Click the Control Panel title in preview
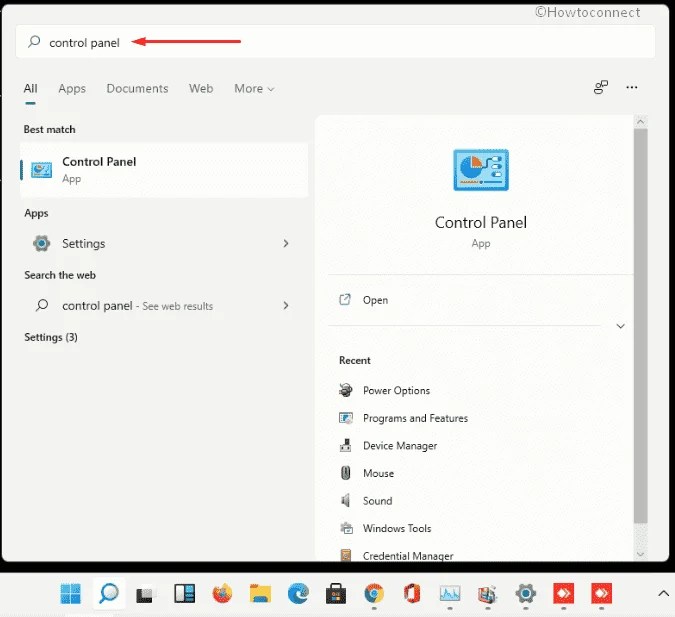 [481, 223]
